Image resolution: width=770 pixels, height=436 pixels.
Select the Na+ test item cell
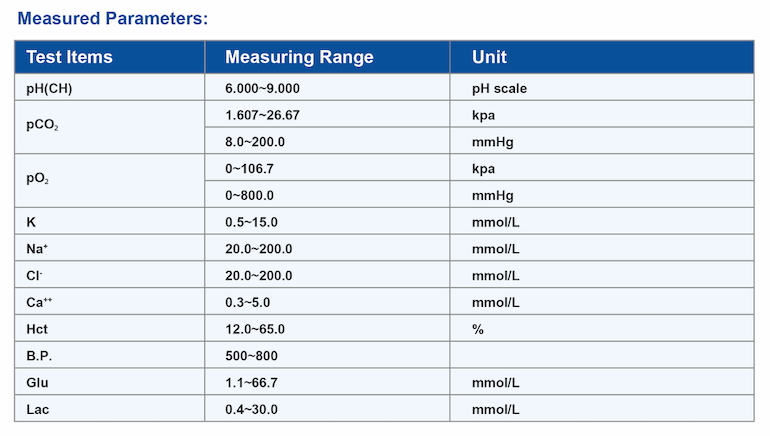coord(38,249)
